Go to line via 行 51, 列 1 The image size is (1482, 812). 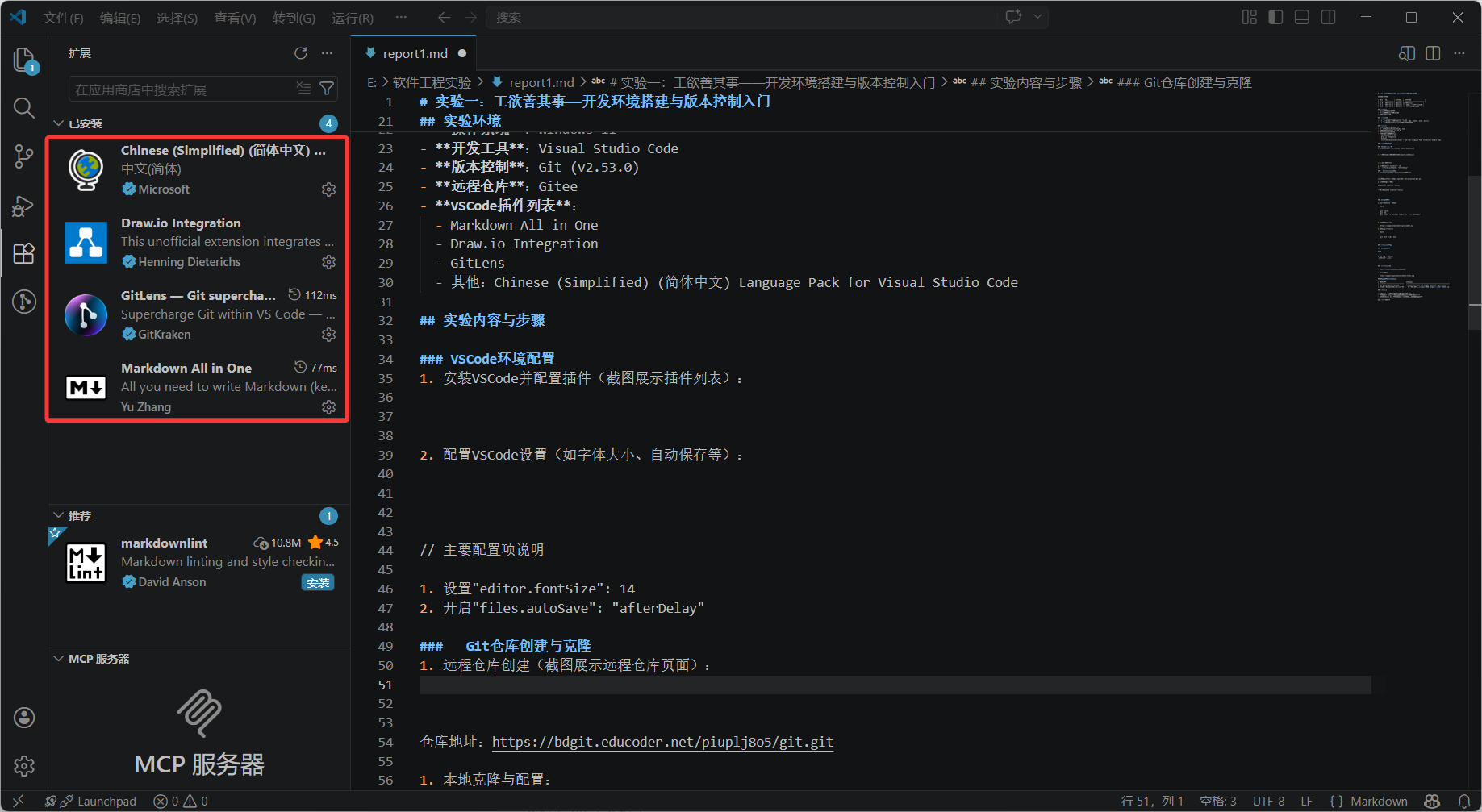tap(1152, 802)
